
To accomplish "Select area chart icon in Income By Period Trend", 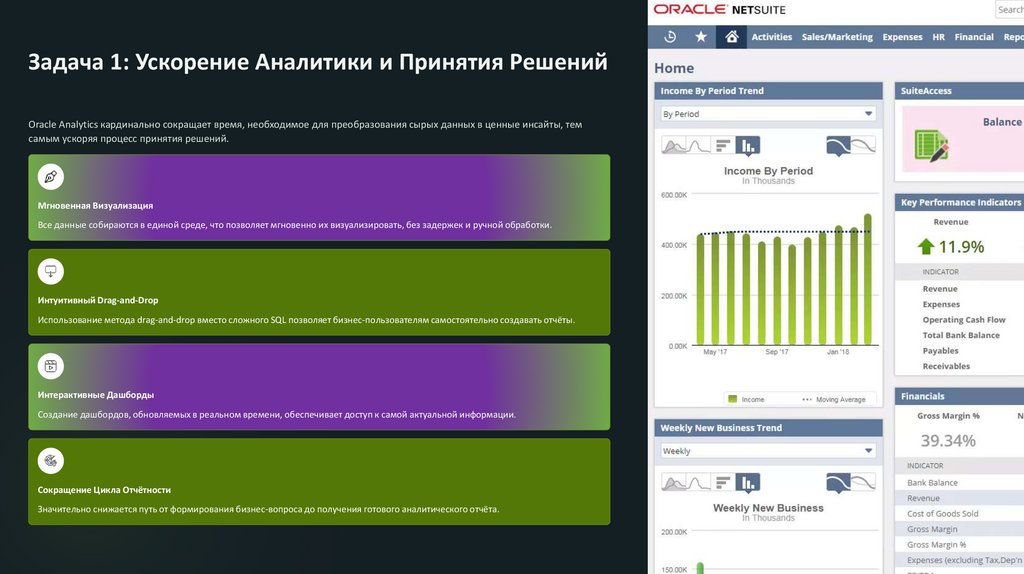I will [673, 145].
